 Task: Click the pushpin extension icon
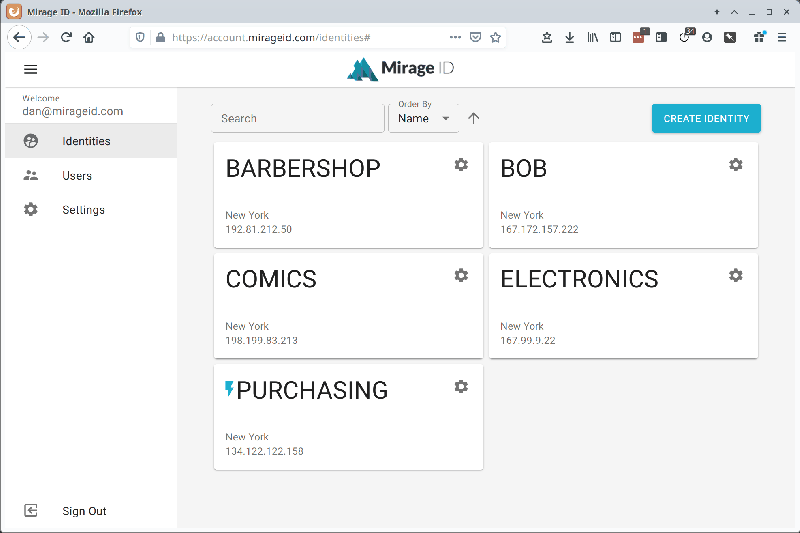pos(730,37)
